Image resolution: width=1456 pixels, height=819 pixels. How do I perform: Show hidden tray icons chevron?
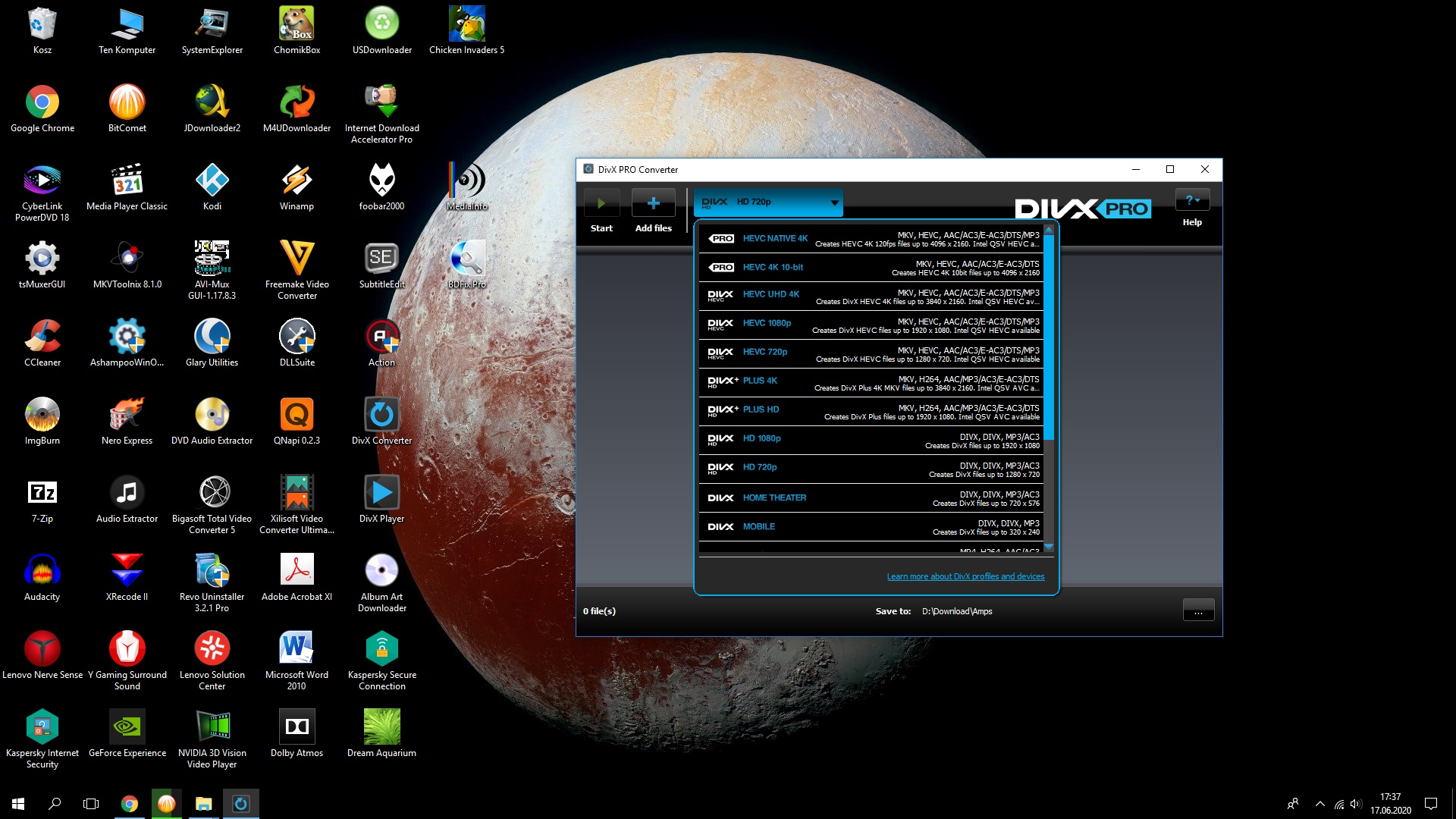pos(1319,804)
